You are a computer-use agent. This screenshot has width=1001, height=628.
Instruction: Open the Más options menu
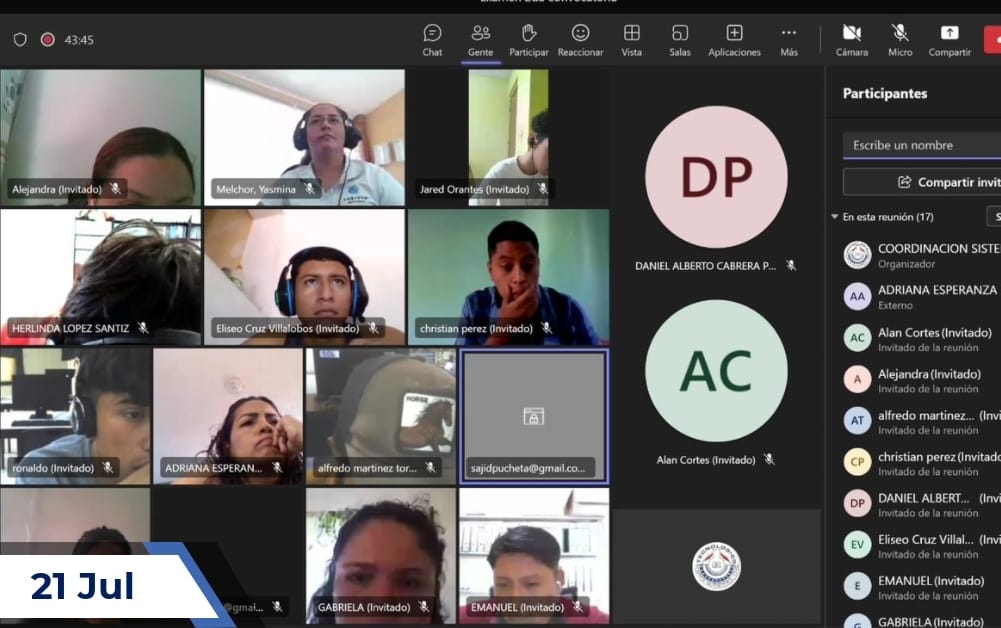(789, 40)
